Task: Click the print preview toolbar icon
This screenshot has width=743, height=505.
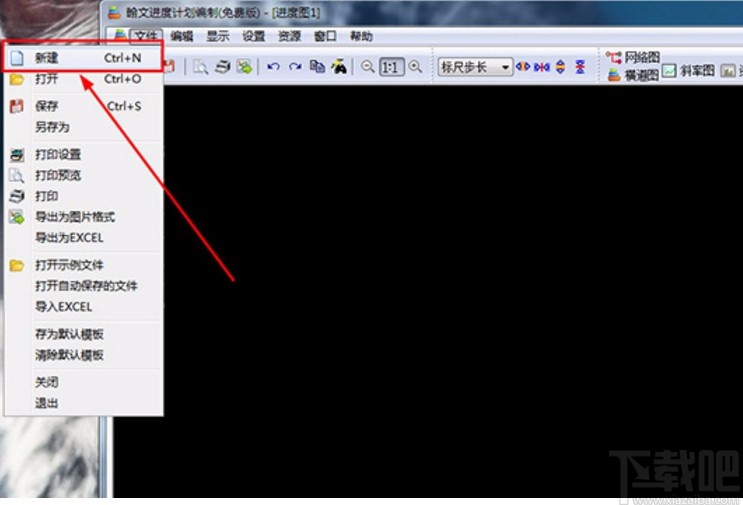Action: pos(200,67)
